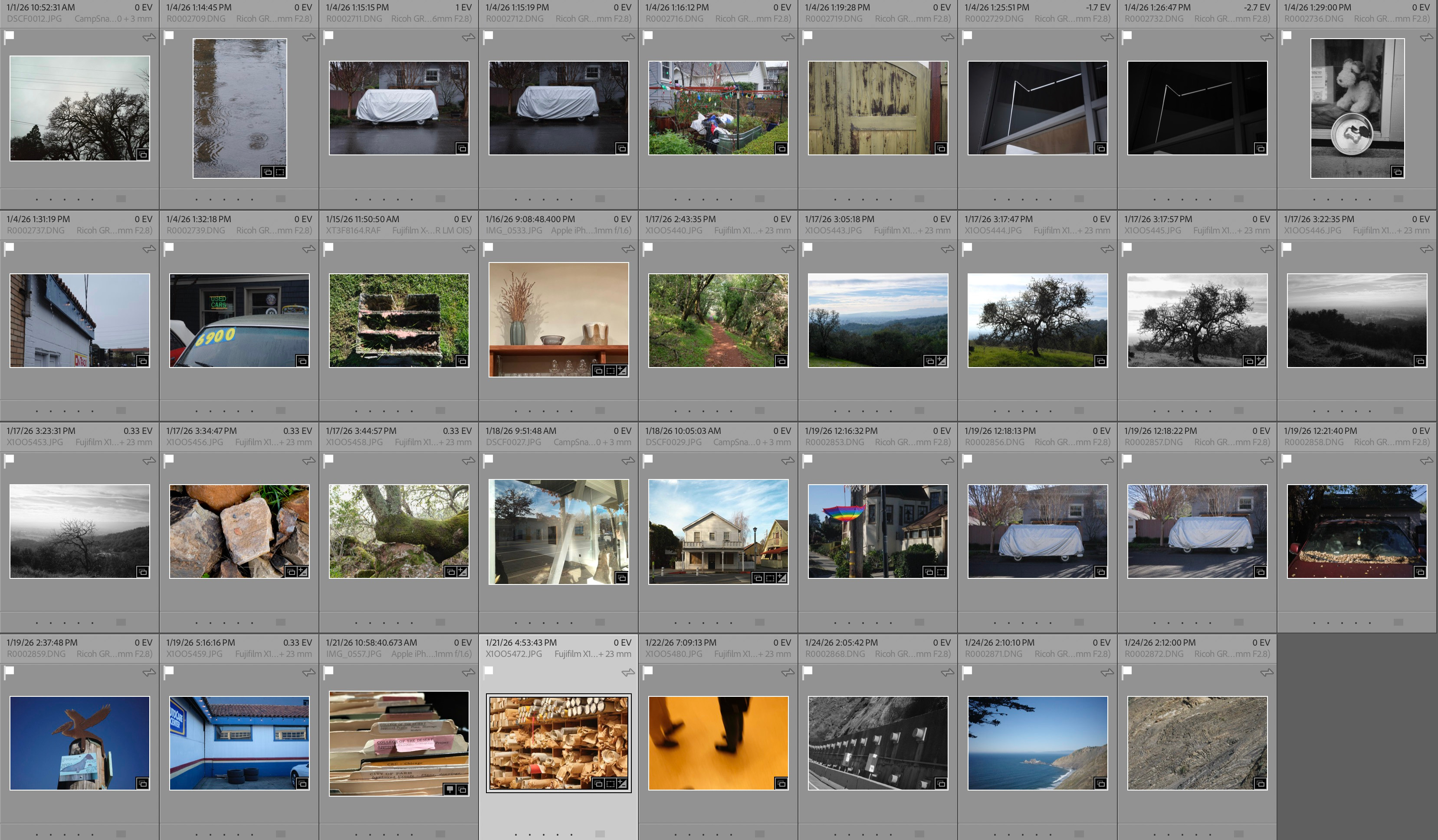Toggle the pick flag on DSCF0029.JPG
The width and height of the screenshot is (1438, 840).
(x=648, y=459)
